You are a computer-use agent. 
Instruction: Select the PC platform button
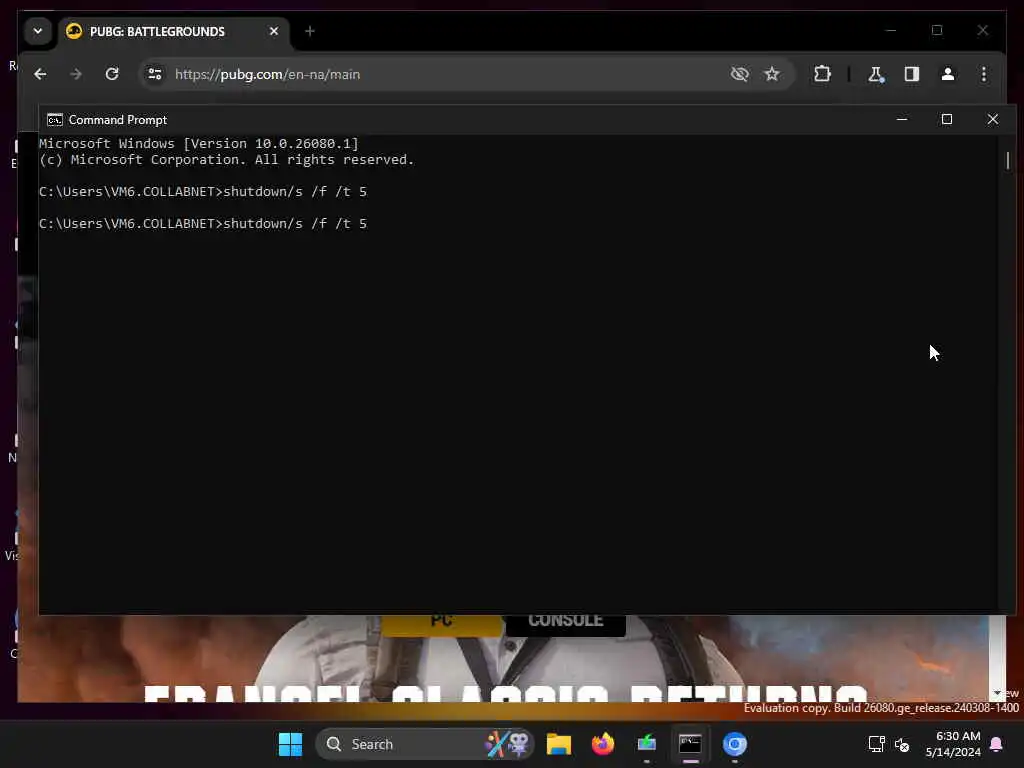point(441,622)
